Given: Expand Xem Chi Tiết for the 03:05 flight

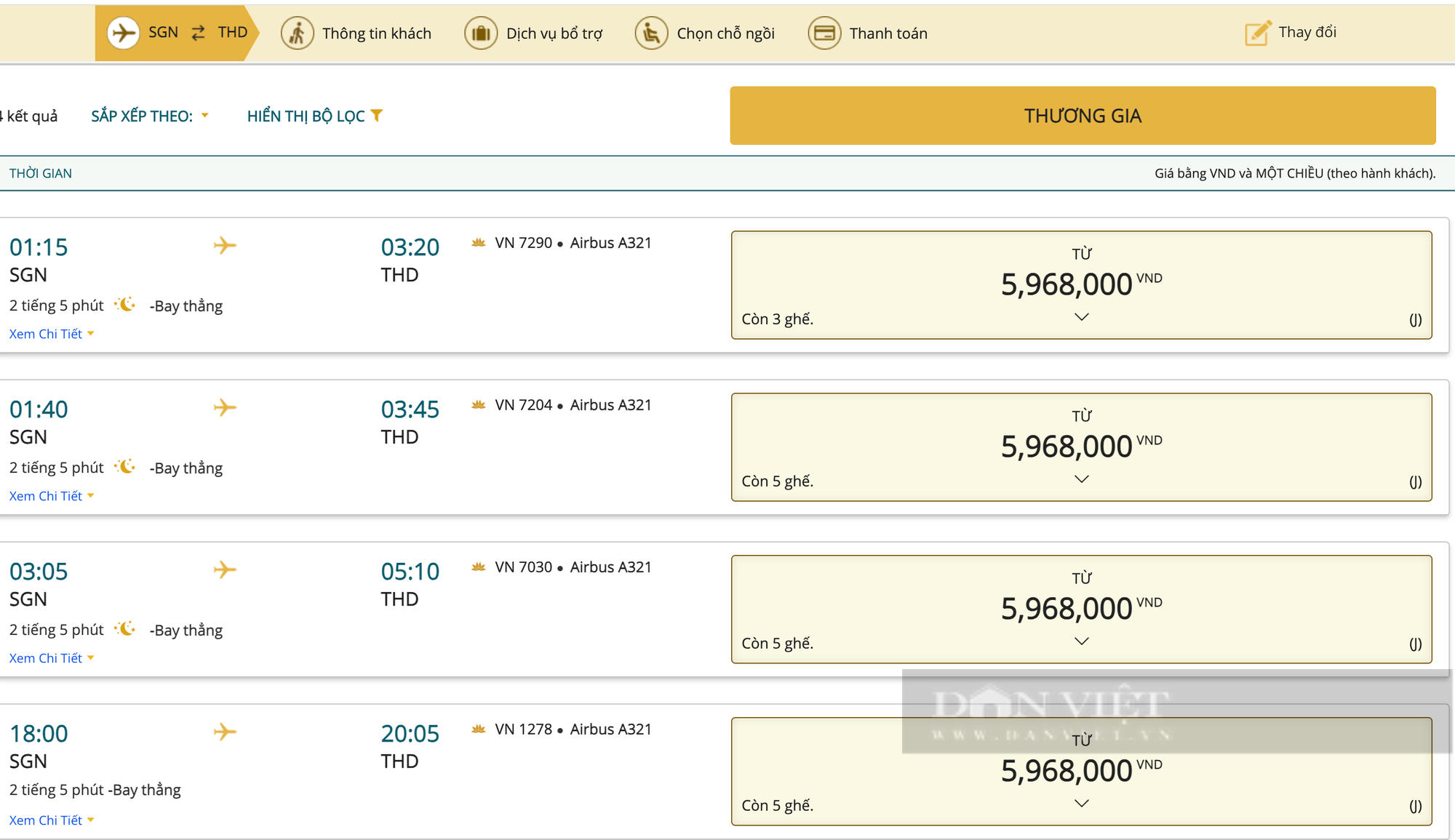Looking at the screenshot, I should point(52,658).
